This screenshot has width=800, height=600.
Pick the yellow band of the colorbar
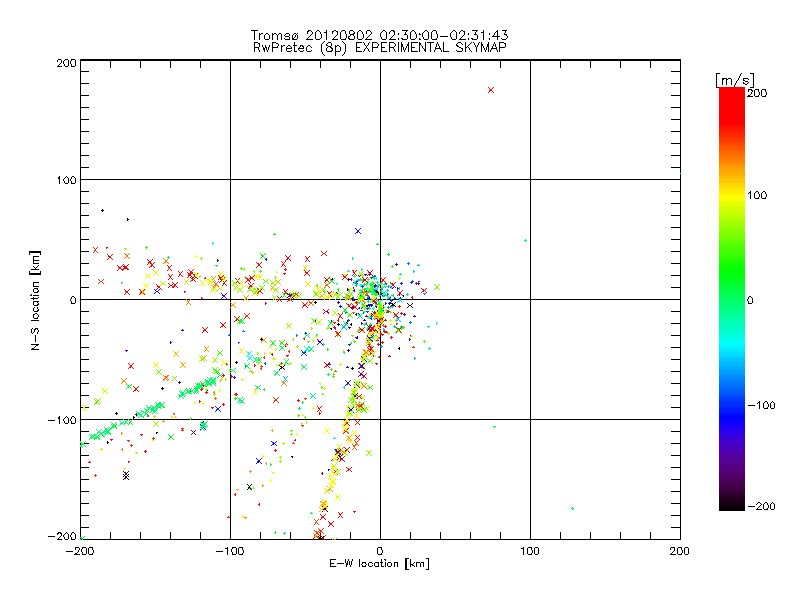(x=732, y=196)
